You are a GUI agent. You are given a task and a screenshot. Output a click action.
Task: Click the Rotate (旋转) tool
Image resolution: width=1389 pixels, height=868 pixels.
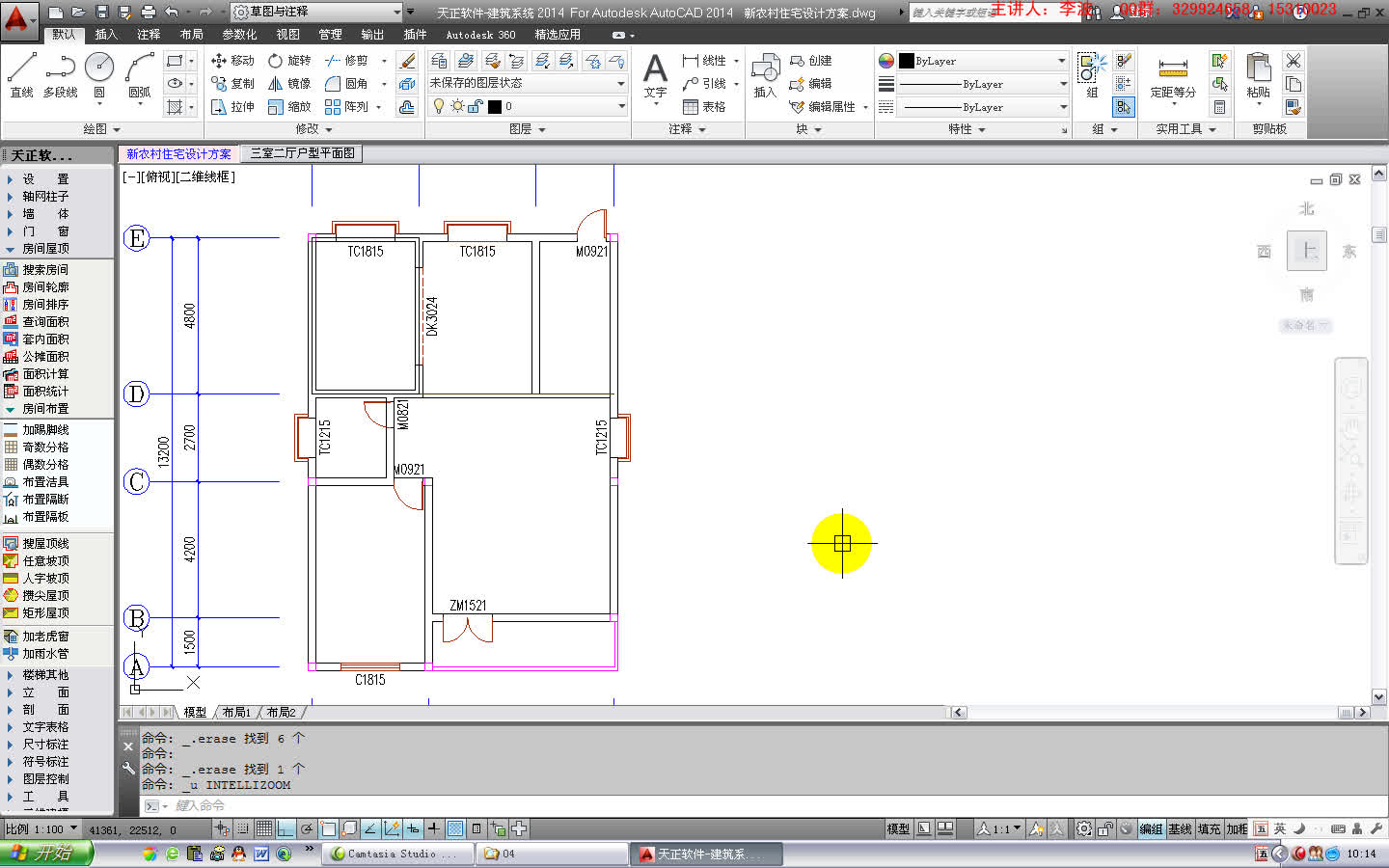point(289,60)
